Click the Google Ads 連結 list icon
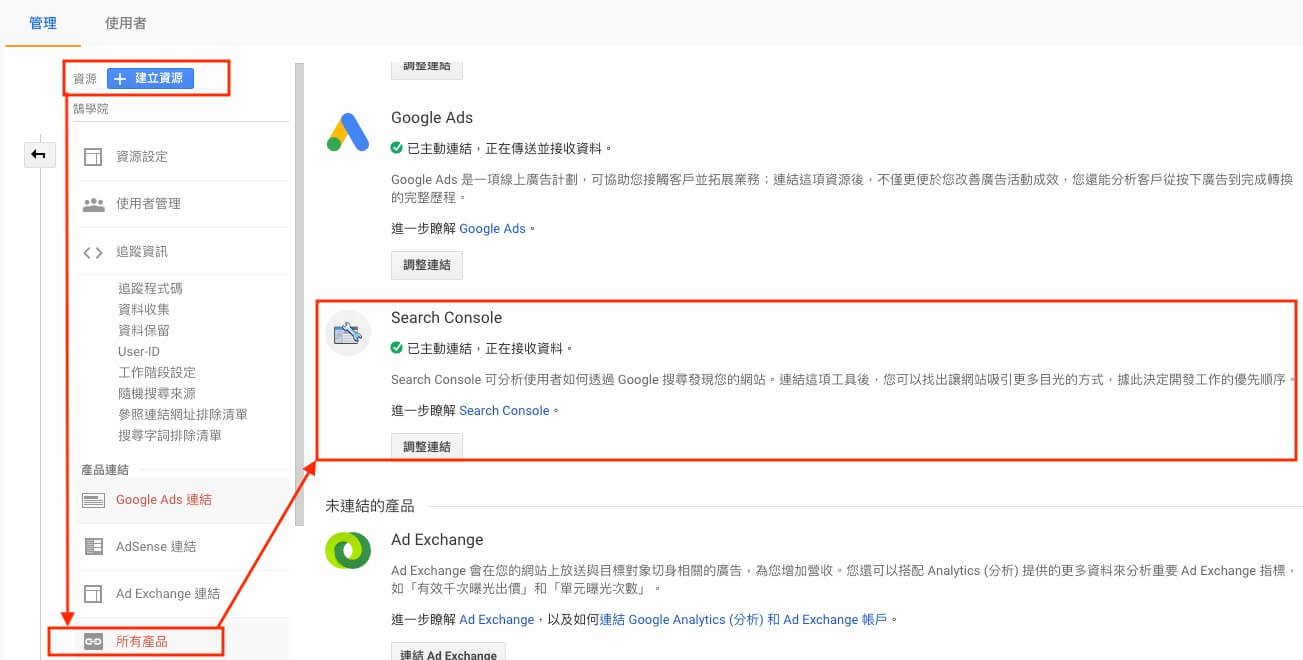 [93, 500]
